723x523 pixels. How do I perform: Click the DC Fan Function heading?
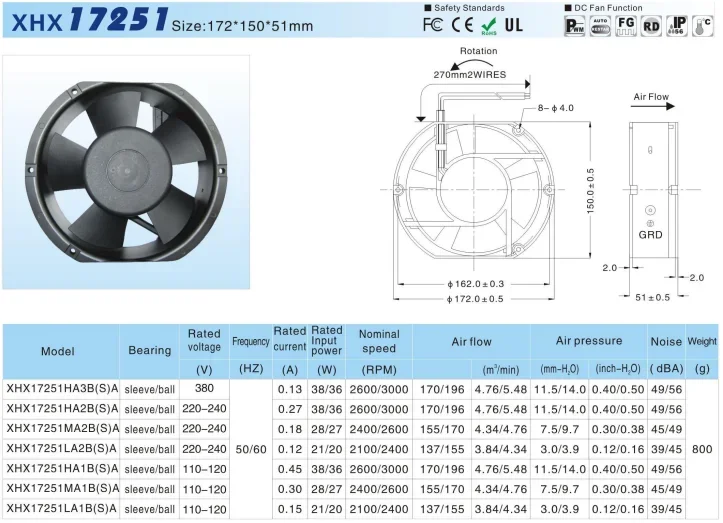click(609, 7)
